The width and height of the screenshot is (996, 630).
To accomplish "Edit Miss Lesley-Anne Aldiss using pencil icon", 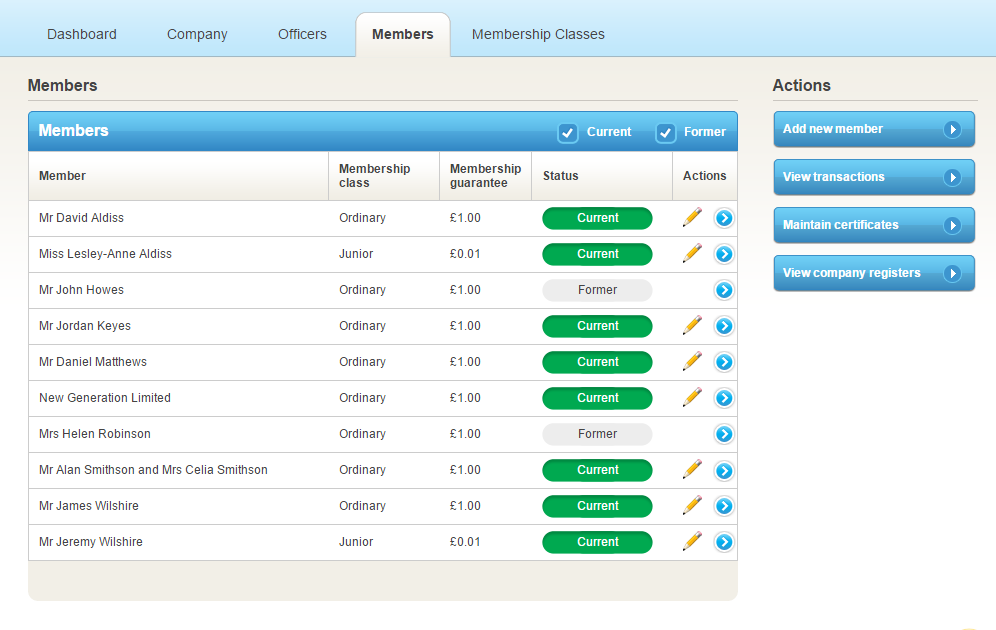I will (x=692, y=253).
